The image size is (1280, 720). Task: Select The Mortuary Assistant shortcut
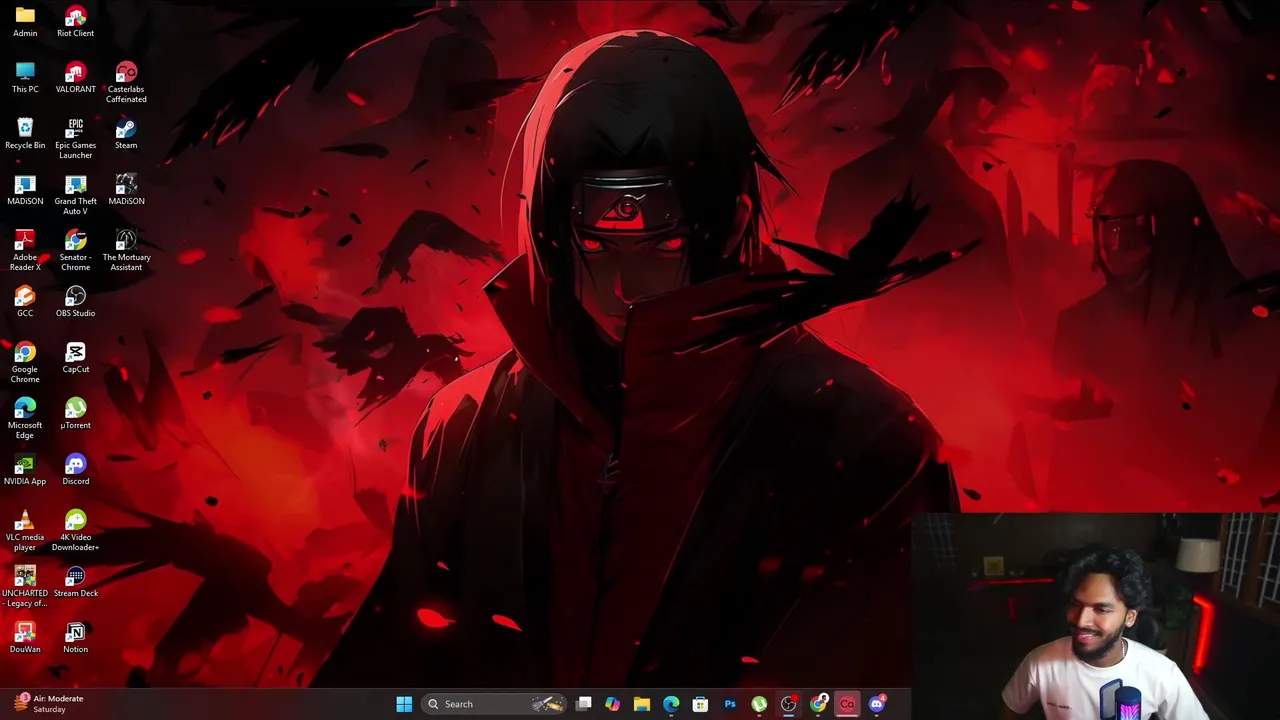pyautogui.click(x=126, y=250)
